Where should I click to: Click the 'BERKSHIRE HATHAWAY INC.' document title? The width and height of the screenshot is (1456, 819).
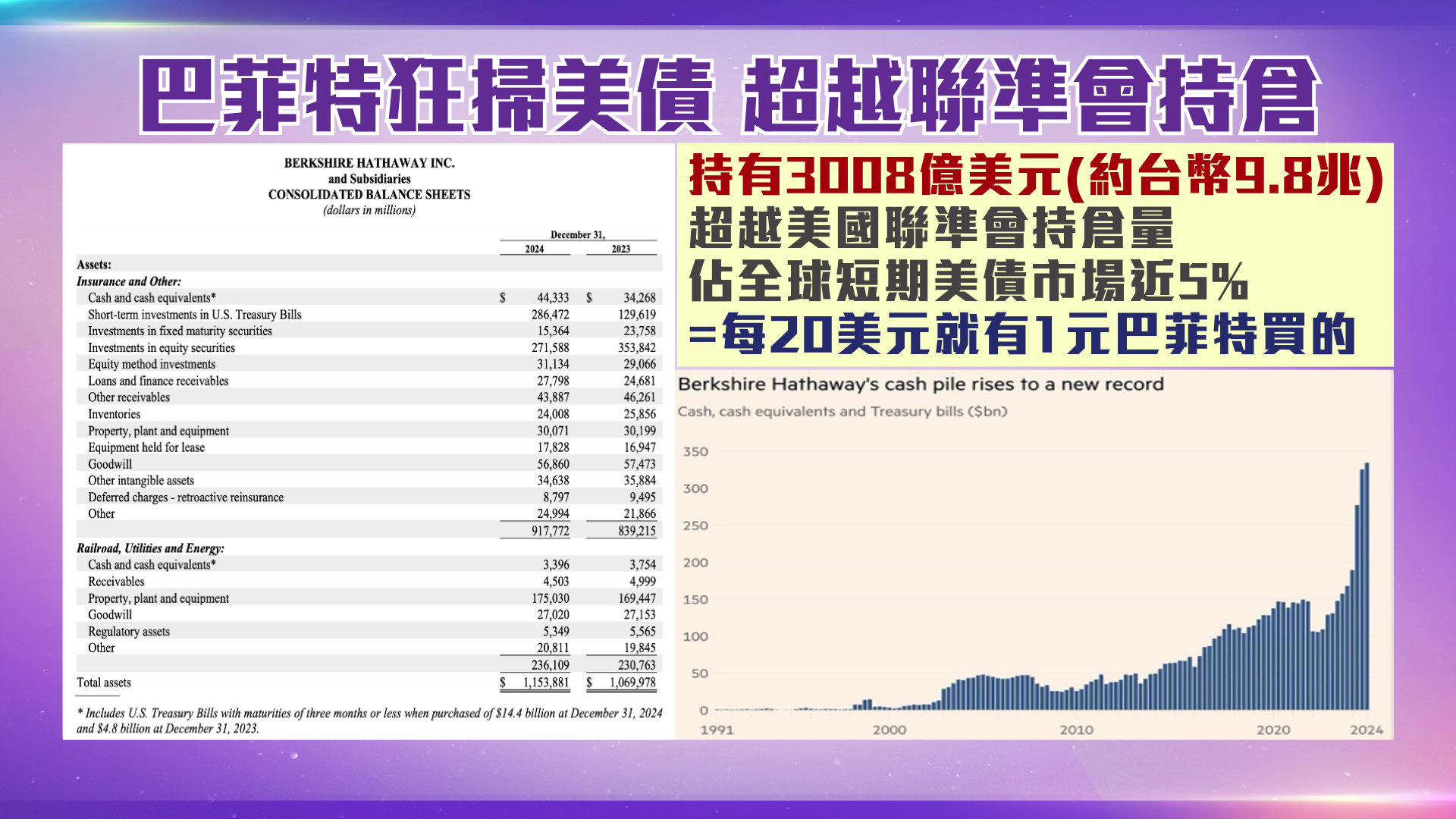369,163
